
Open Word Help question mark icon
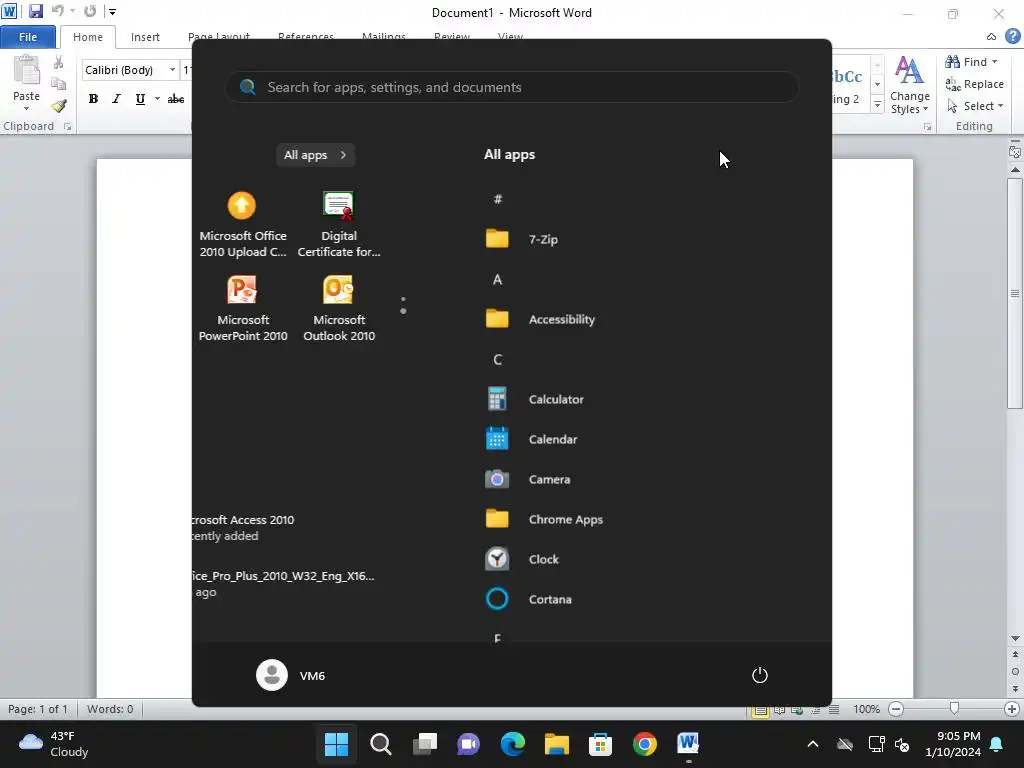1012,37
